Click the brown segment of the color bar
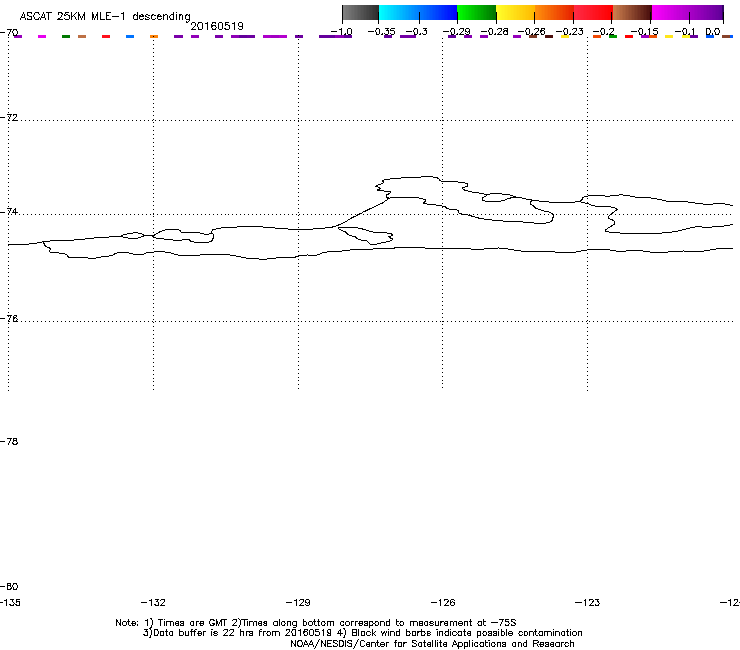The height and width of the screenshot is (650, 740). (632, 13)
